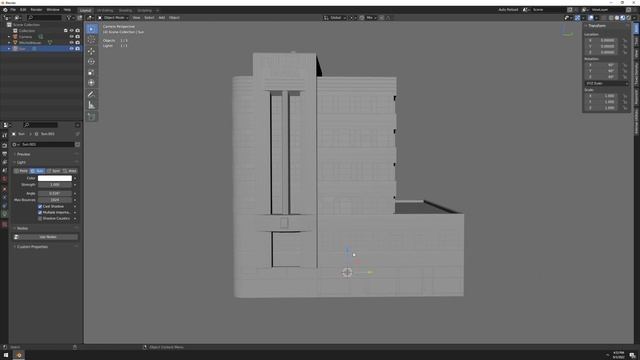Switch to wireframe viewport shading
Image resolution: width=640 pixels, height=360 pixels.
(611, 18)
